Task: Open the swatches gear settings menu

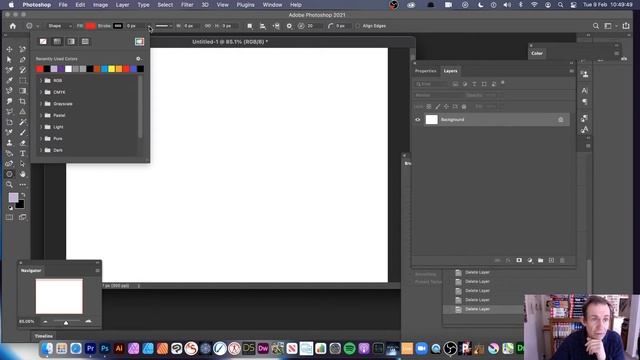Action: (x=138, y=59)
